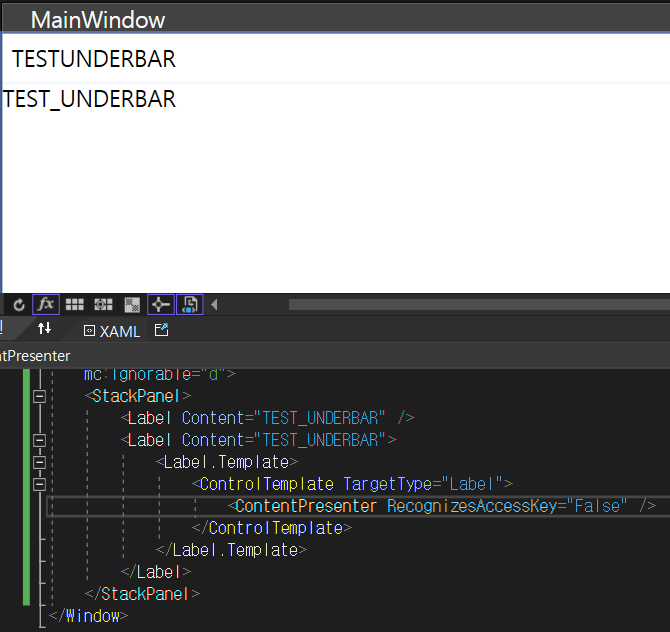Screen dimensions: 670x632
Task: Click the </StackPanel> closing tag
Action: [142, 594]
